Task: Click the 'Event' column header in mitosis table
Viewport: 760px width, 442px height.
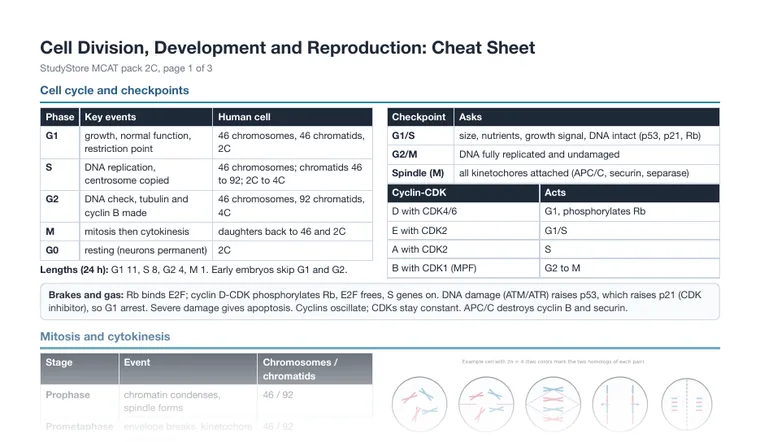Action: pyautogui.click(x=188, y=369)
